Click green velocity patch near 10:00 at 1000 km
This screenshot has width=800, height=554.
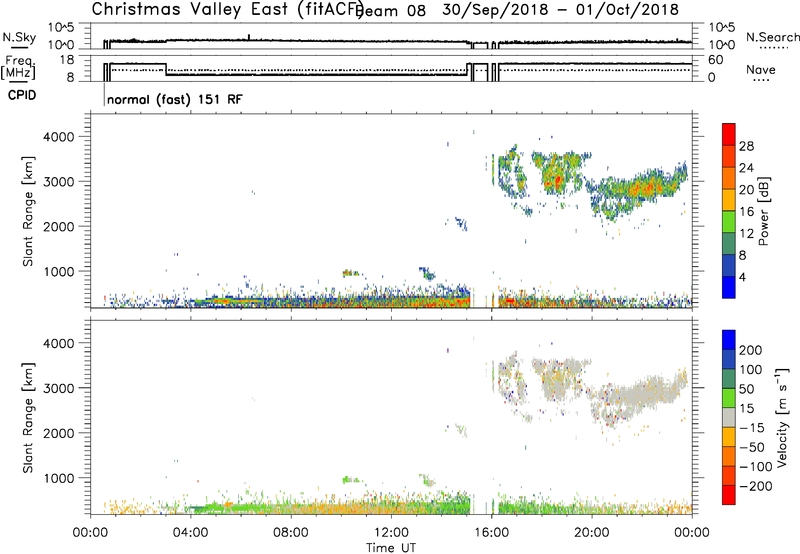point(349,480)
